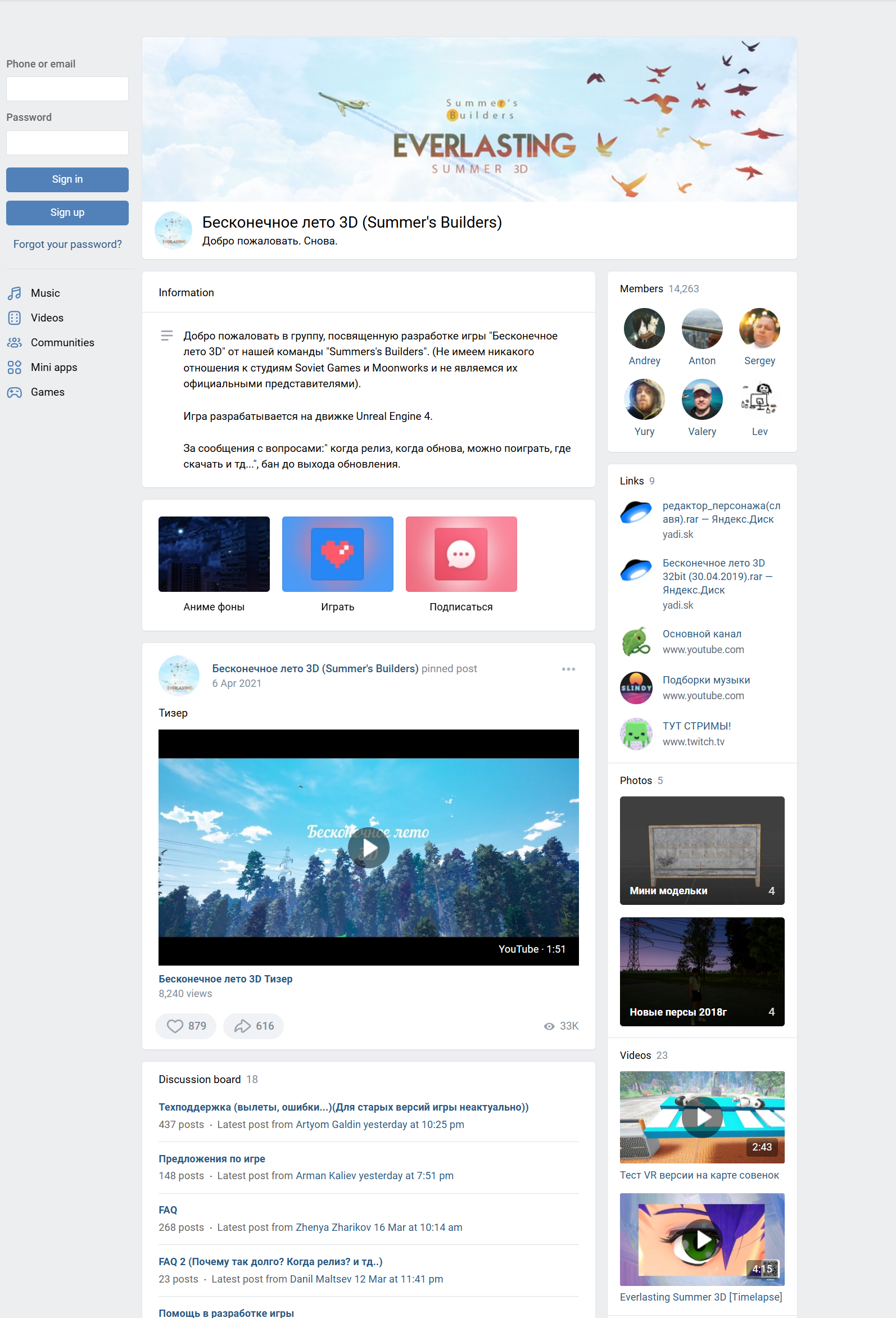The image size is (896, 1318).
Task: Click the post author avatar icon
Action: pyautogui.click(x=179, y=676)
